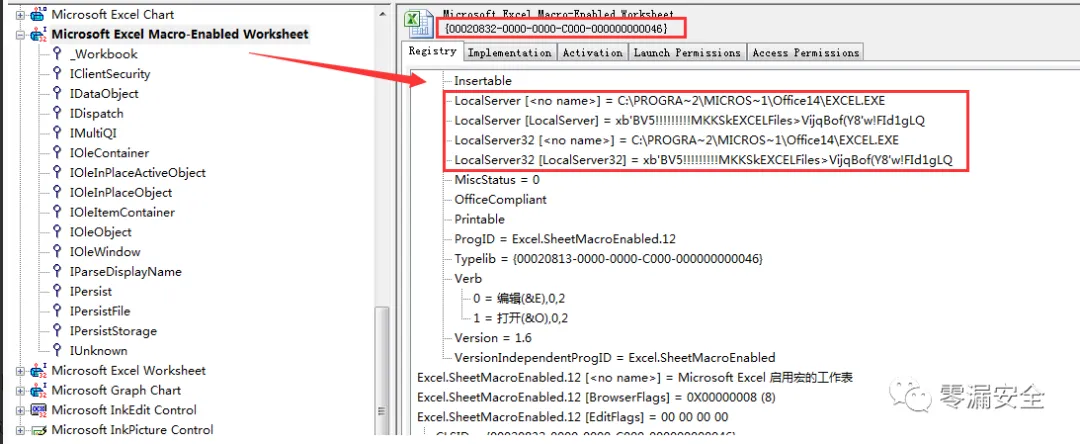Click the interface icon beside IUnknown

57,351
